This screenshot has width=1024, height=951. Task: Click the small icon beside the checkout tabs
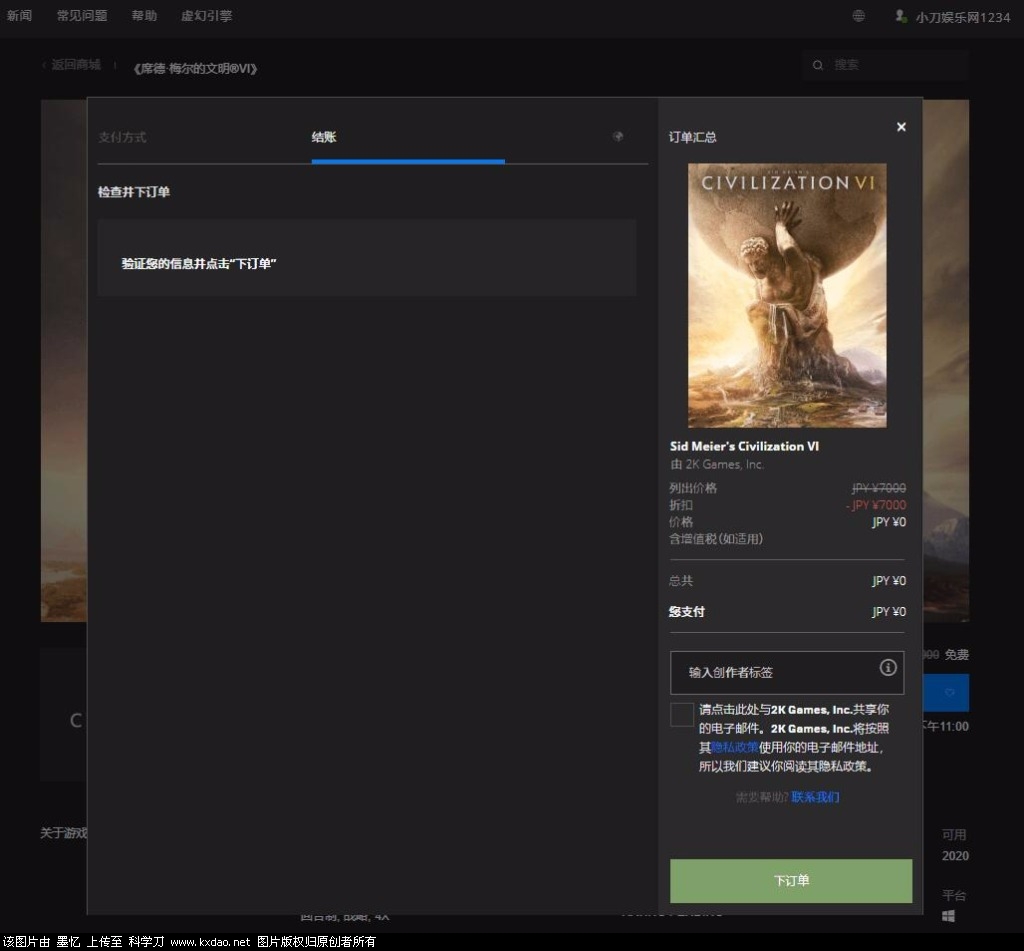click(x=618, y=137)
